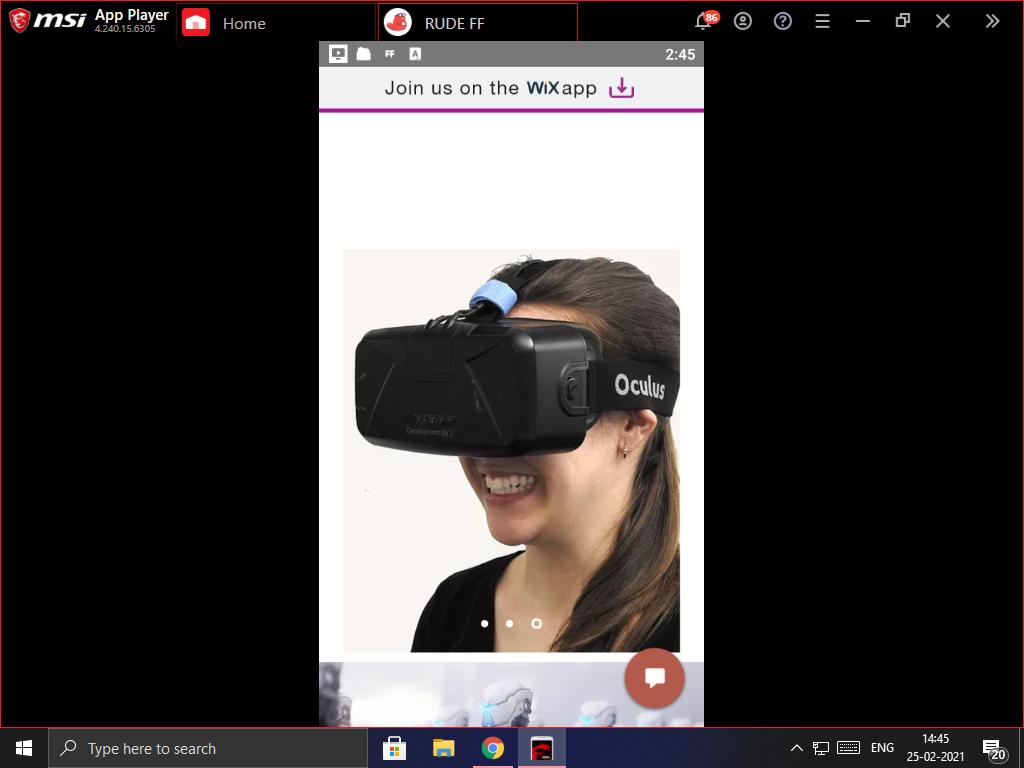1024x768 pixels.
Task: Click the Oculus headset slide image
Action: [511, 450]
